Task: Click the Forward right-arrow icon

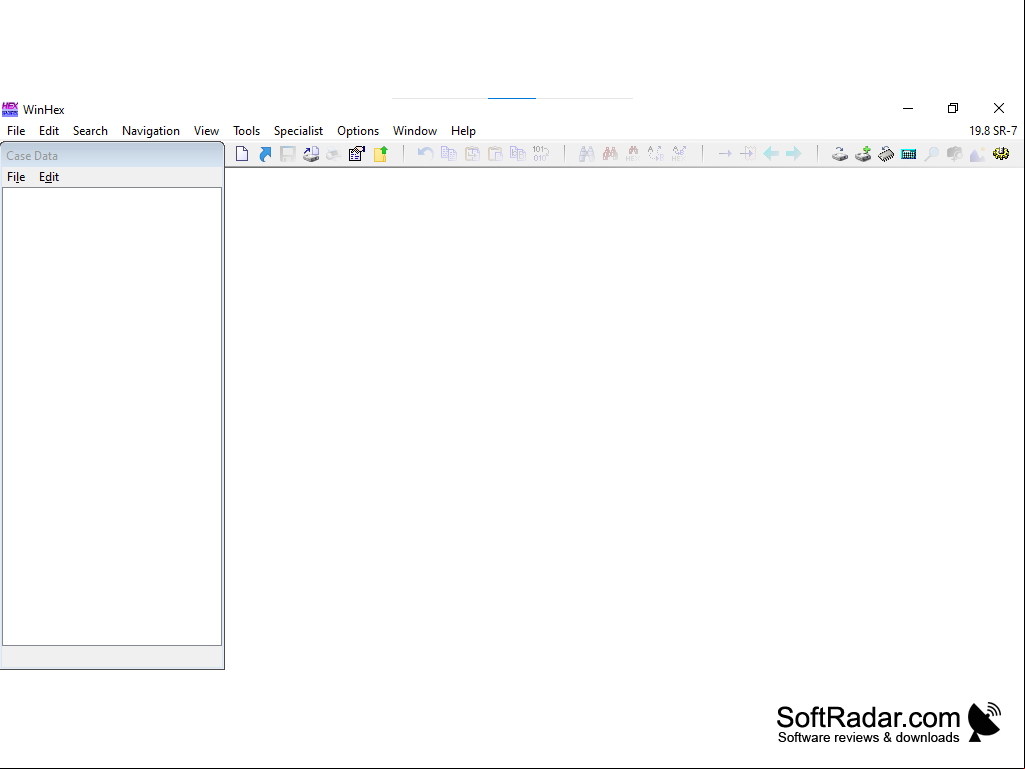Action: point(794,154)
